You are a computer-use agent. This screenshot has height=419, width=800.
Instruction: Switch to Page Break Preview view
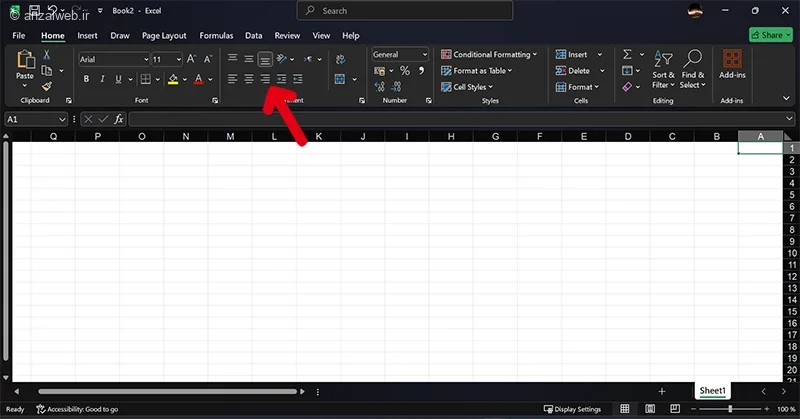pyautogui.click(x=674, y=409)
